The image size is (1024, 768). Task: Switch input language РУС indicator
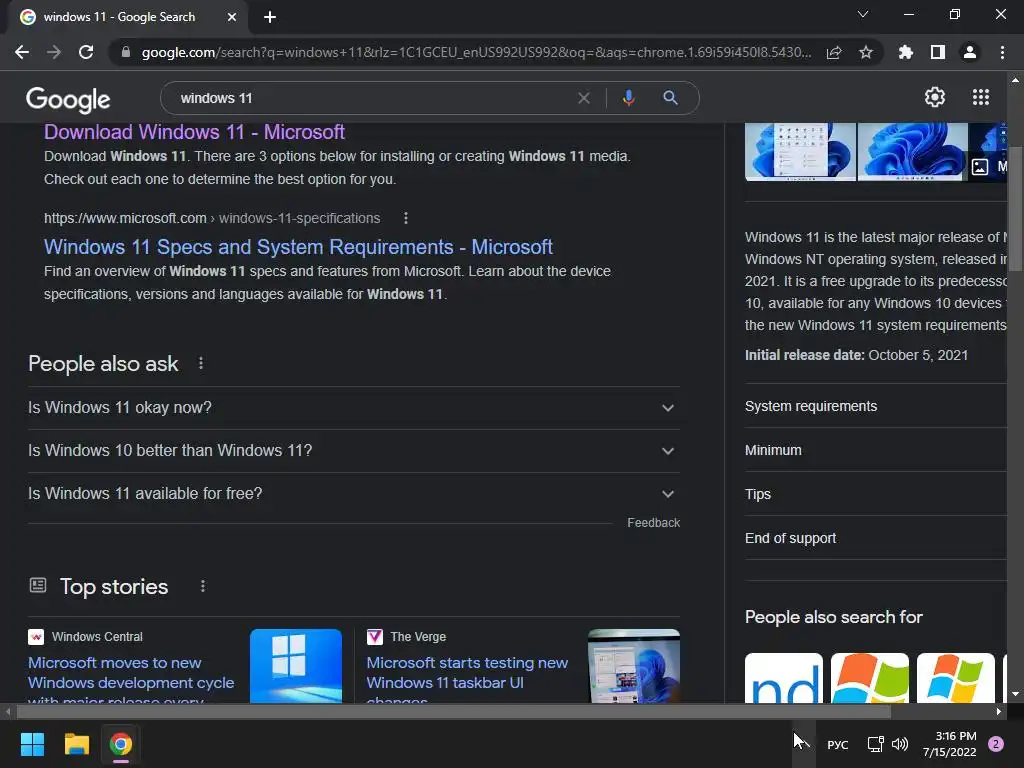click(x=837, y=744)
